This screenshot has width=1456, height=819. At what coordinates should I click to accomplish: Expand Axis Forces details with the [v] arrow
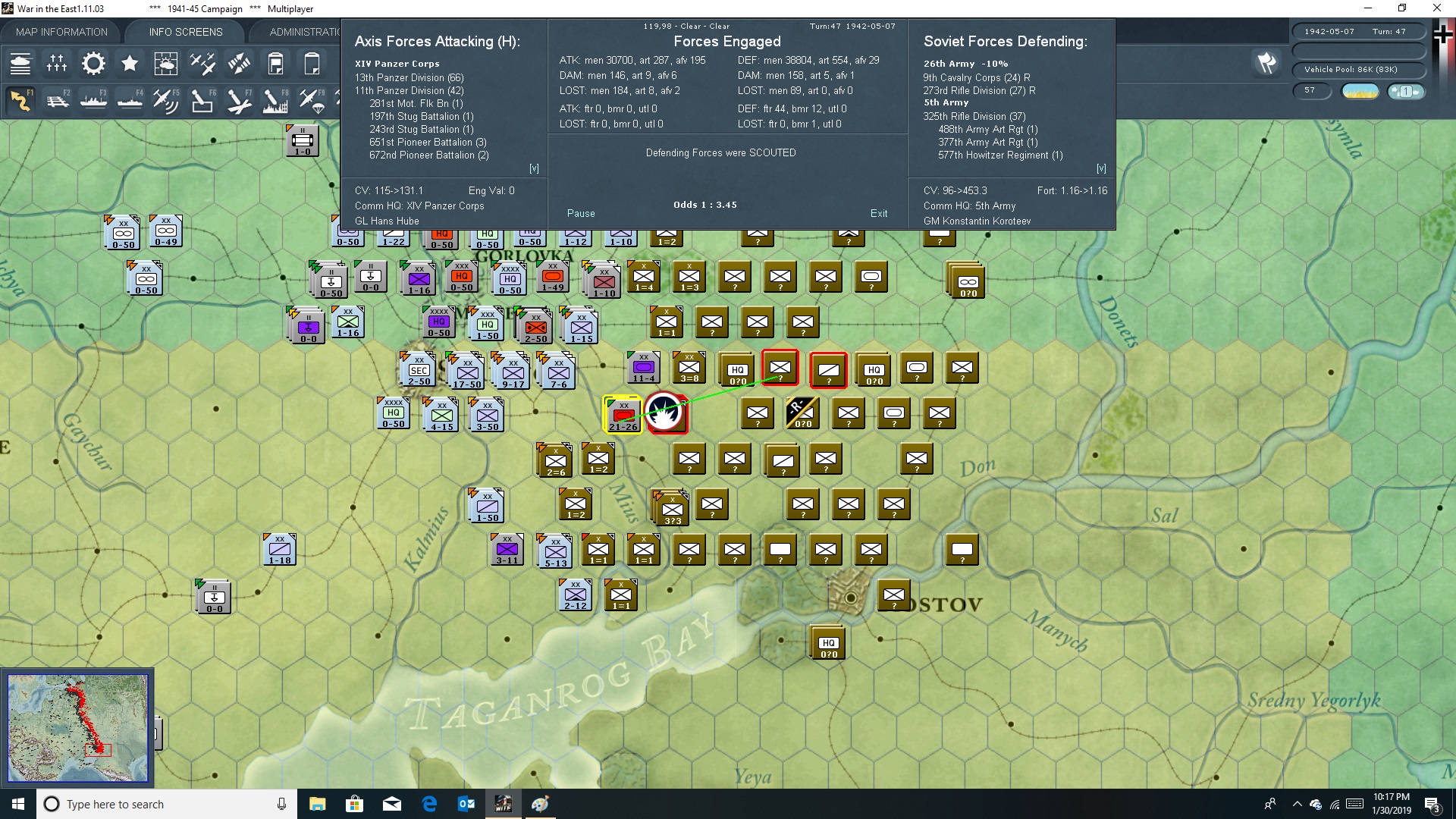point(535,168)
